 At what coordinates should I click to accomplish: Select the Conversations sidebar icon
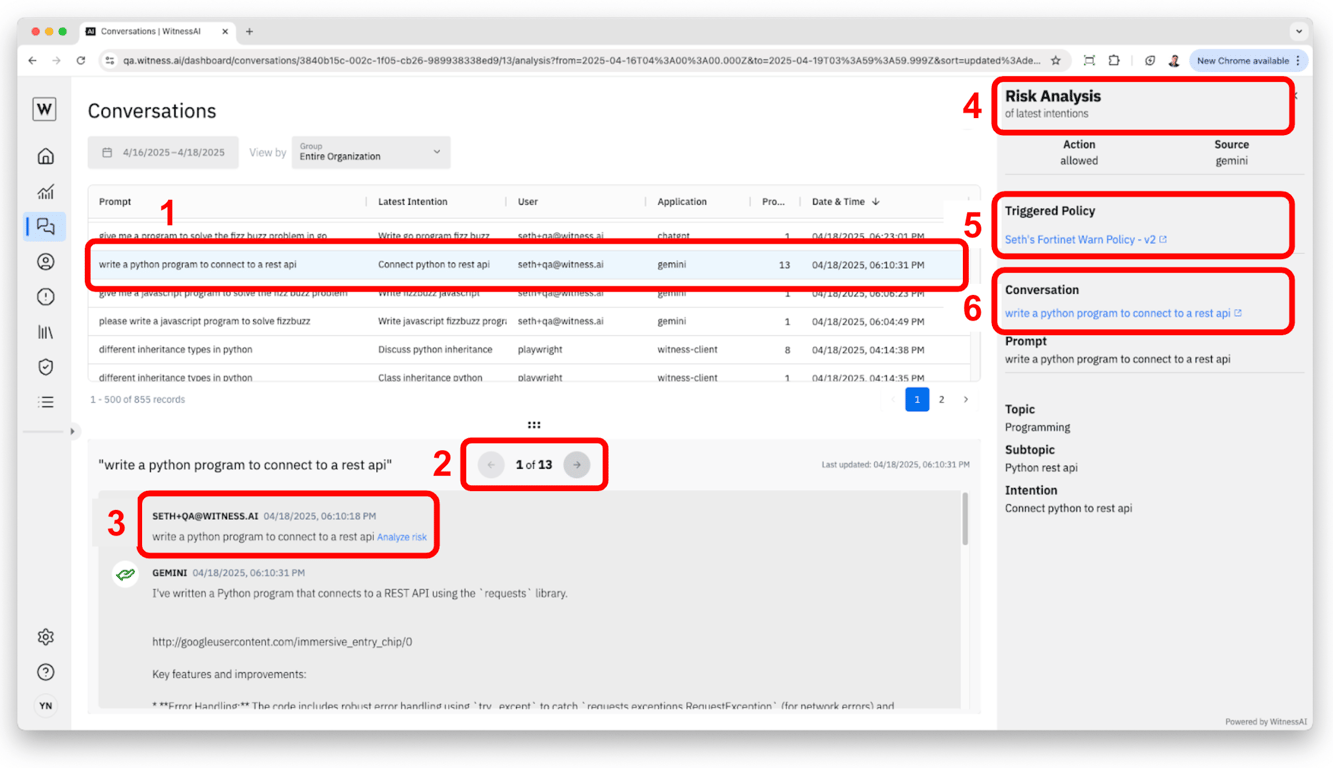[x=45, y=226]
